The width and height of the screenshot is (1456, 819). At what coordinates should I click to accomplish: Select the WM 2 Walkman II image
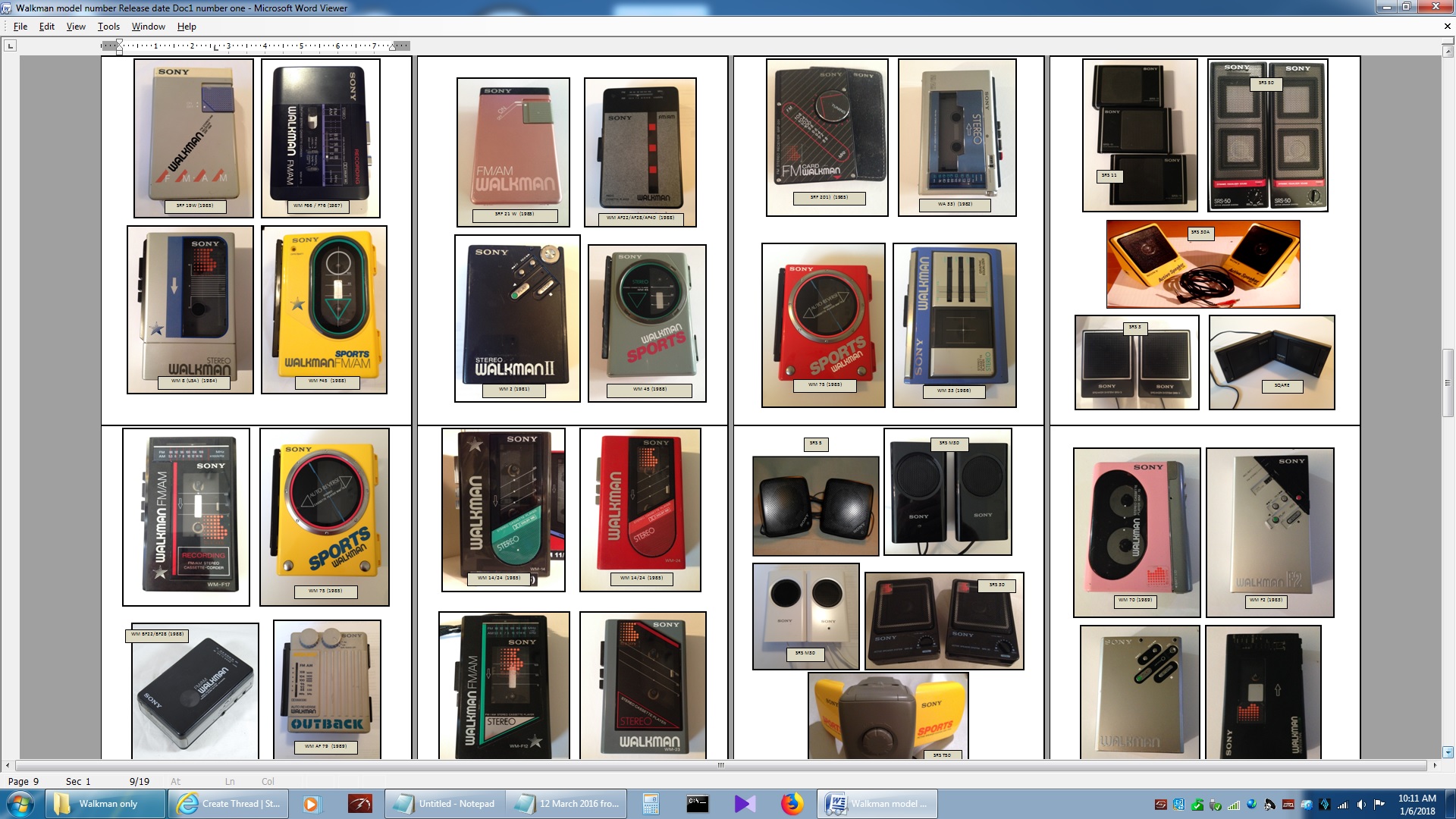tap(517, 318)
